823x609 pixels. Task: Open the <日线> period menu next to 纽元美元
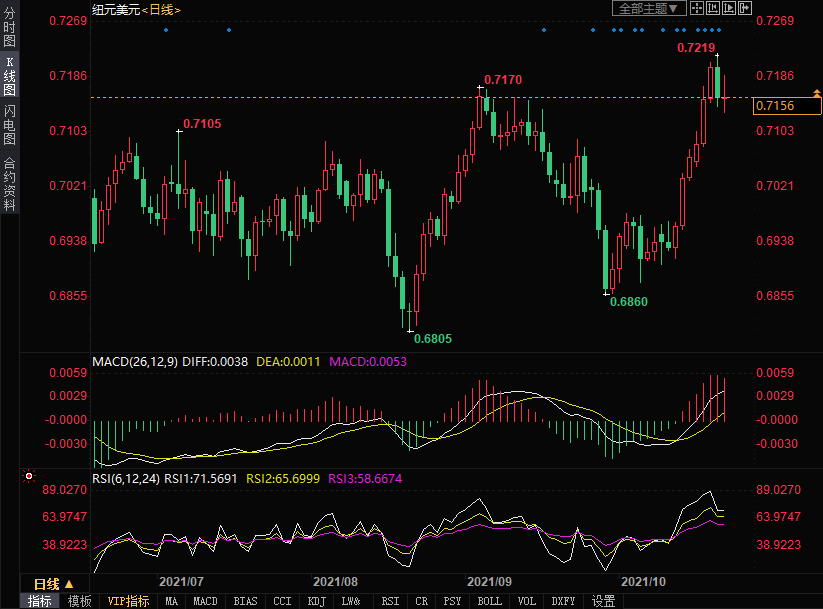(x=160, y=9)
